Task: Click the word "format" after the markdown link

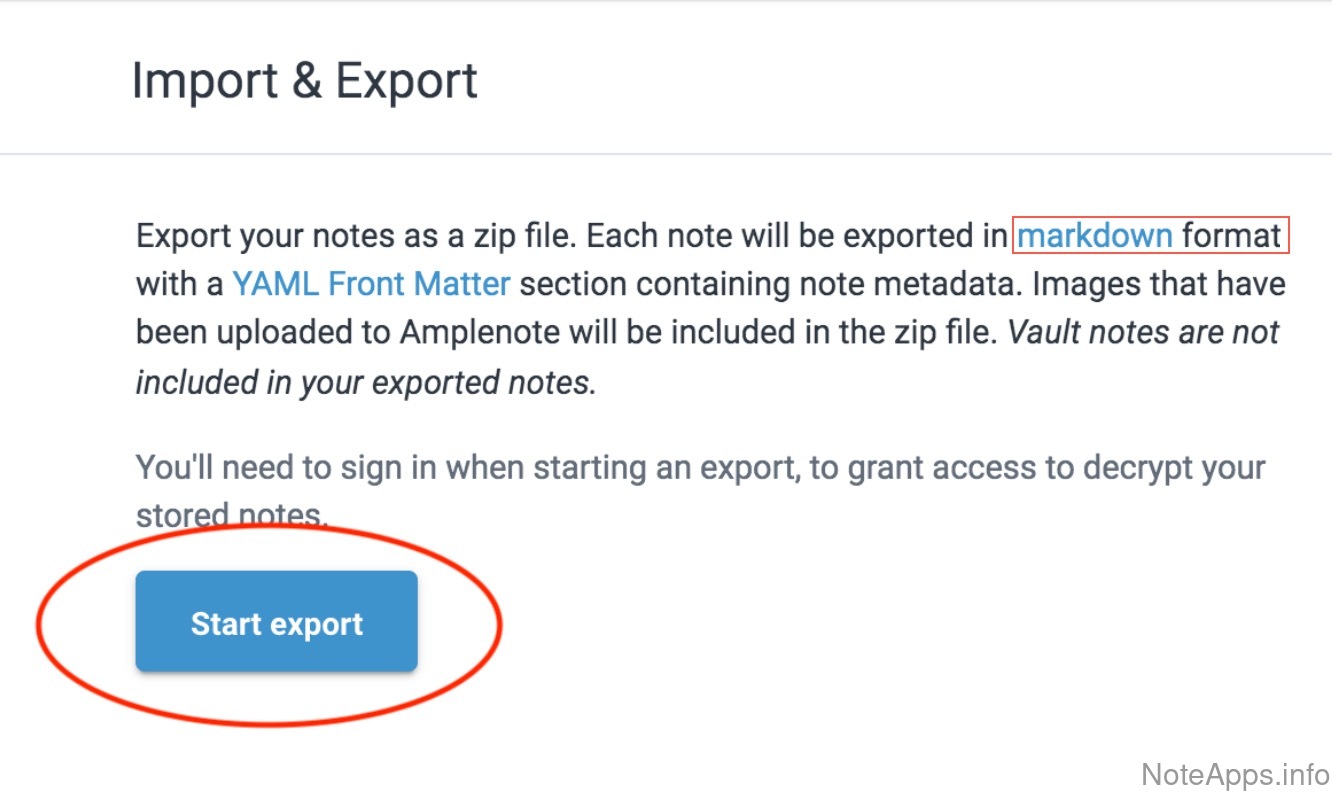Action: pyautogui.click(x=1231, y=236)
